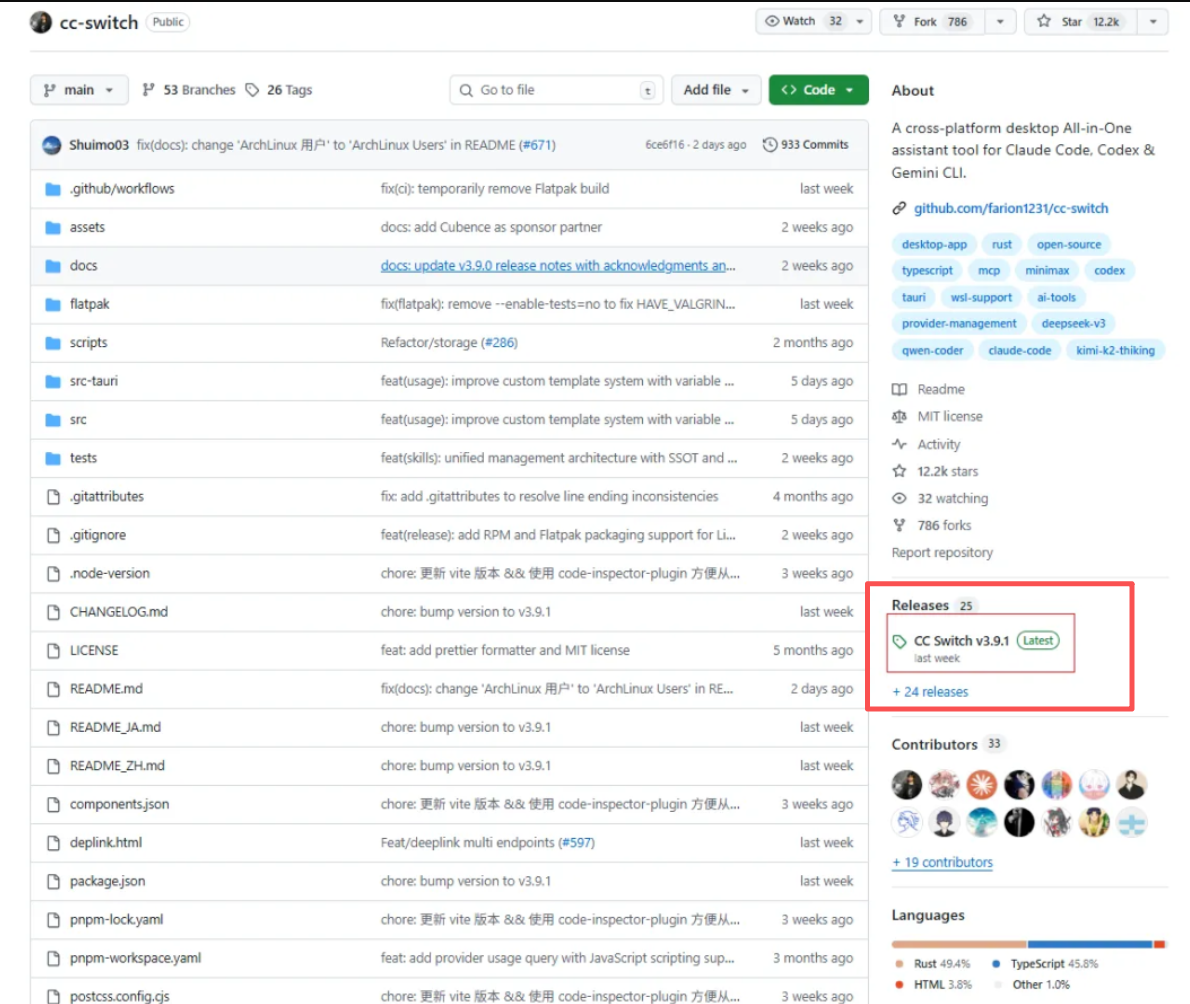Expand the Watch notification options arrow
This screenshot has width=1190, height=1004.
[860, 21]
